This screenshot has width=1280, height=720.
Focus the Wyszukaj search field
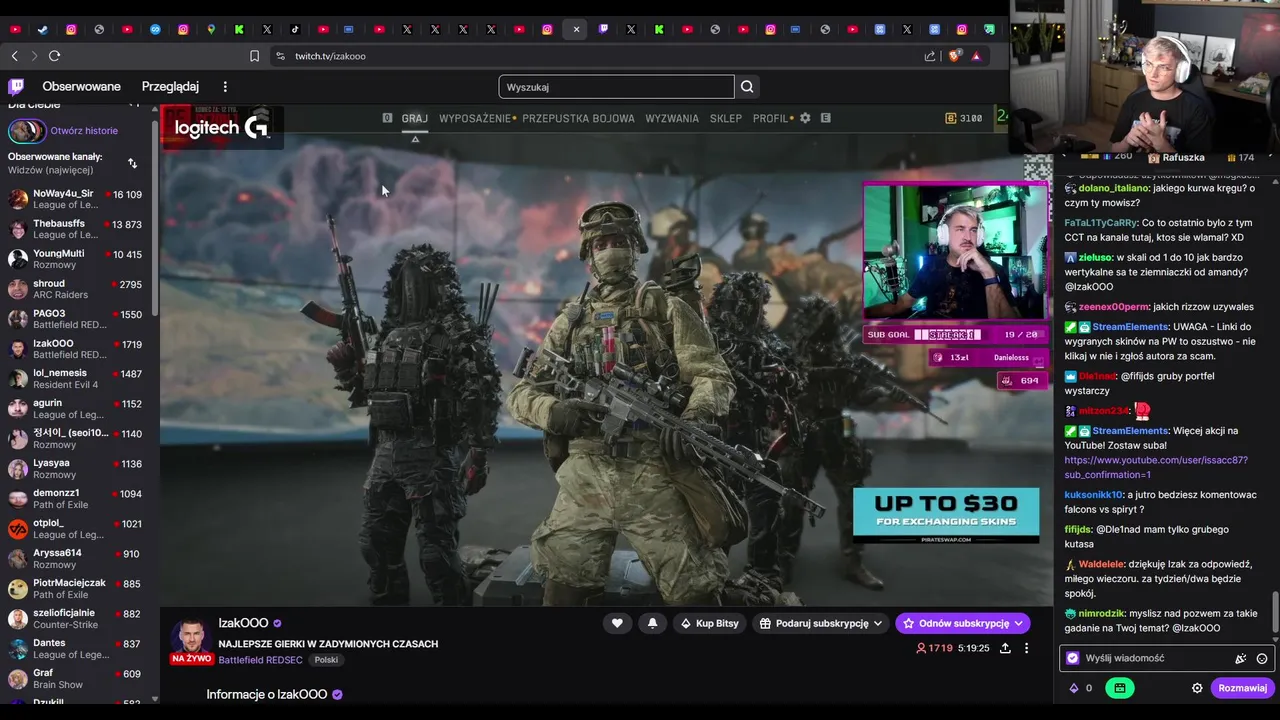616,87
